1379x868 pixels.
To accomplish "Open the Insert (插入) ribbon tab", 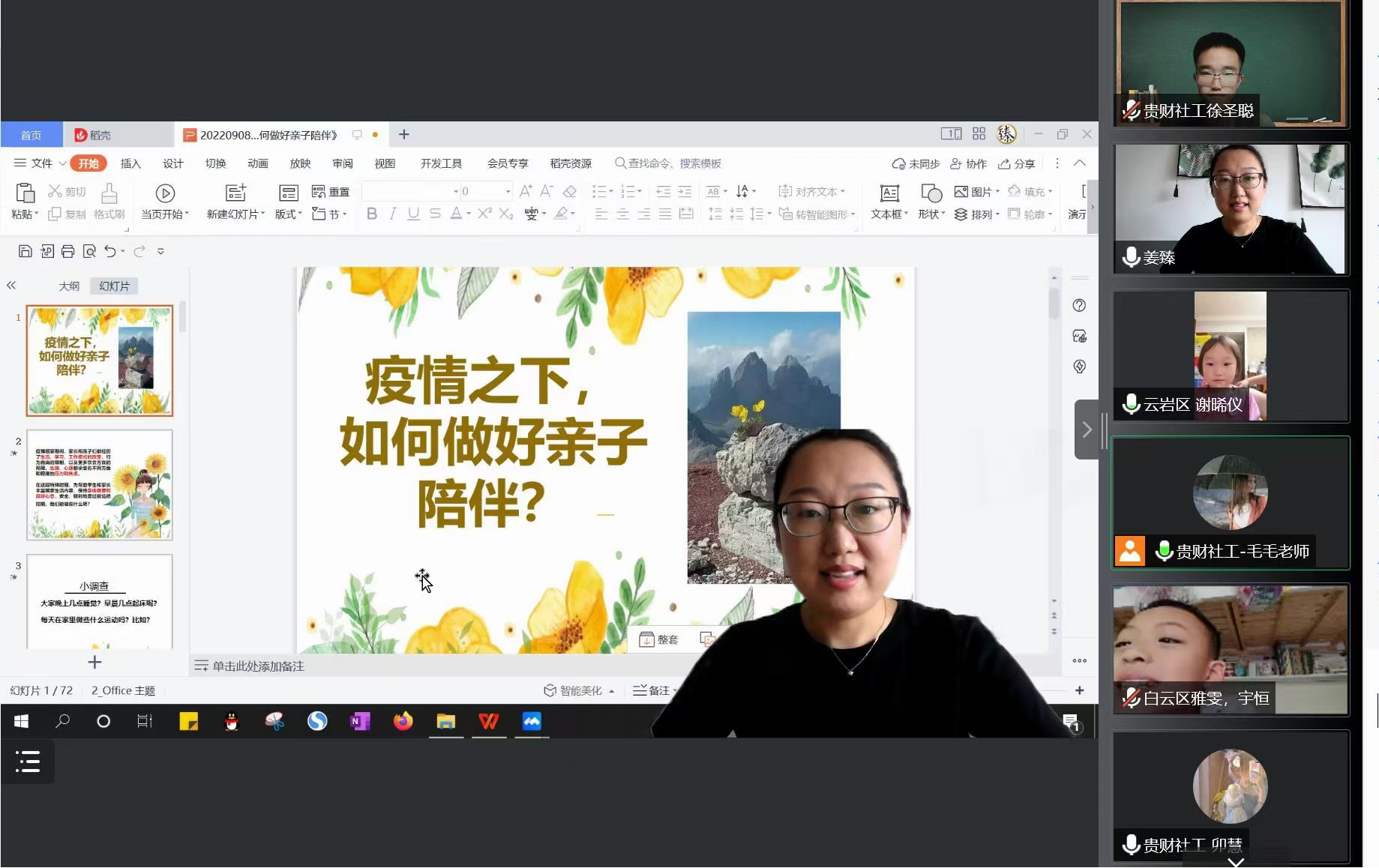I will tap(130, 163).
